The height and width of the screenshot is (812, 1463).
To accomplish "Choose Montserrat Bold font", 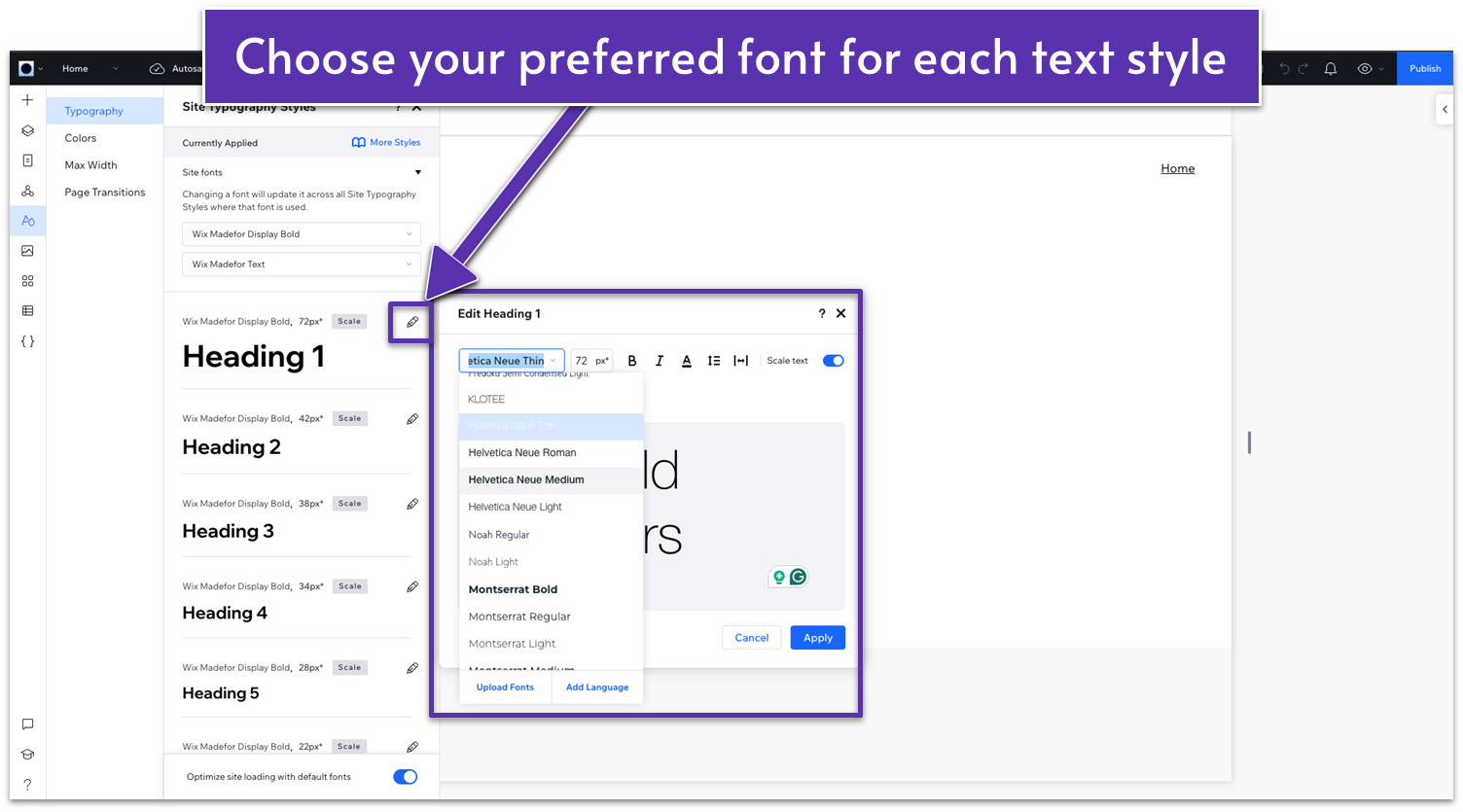I will tap(552, 589).
